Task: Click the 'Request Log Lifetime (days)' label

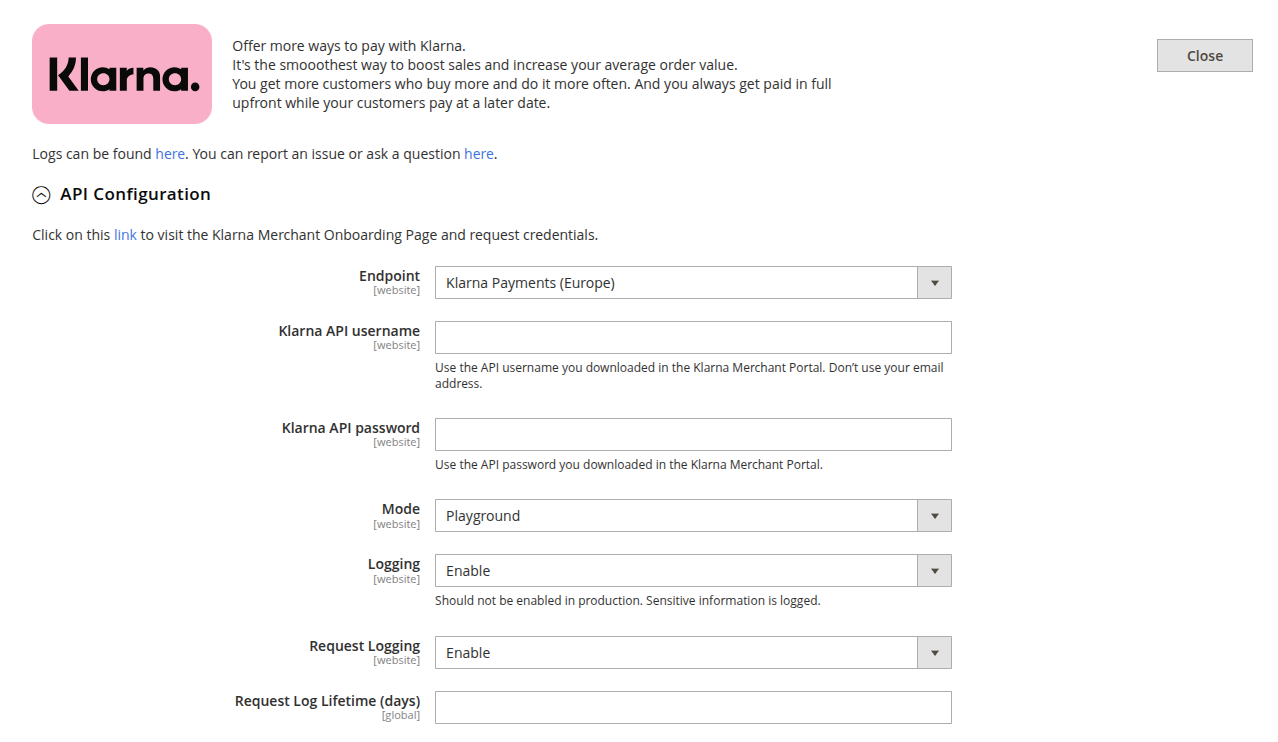Action: point(327,701)
